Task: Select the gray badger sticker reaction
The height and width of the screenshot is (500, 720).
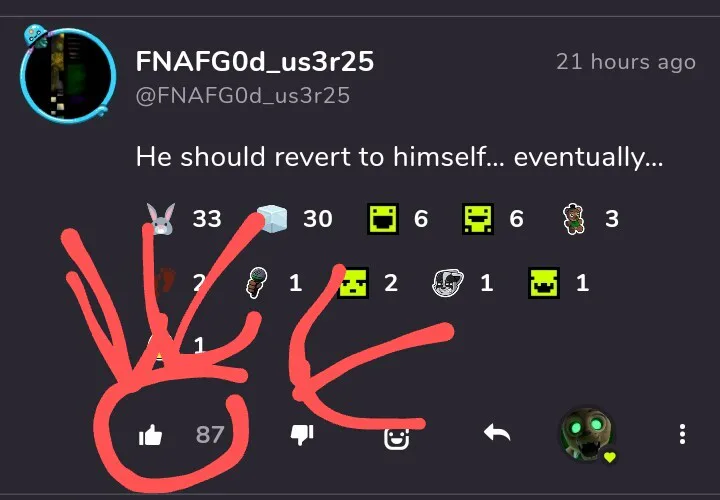Action: [448, 282]
